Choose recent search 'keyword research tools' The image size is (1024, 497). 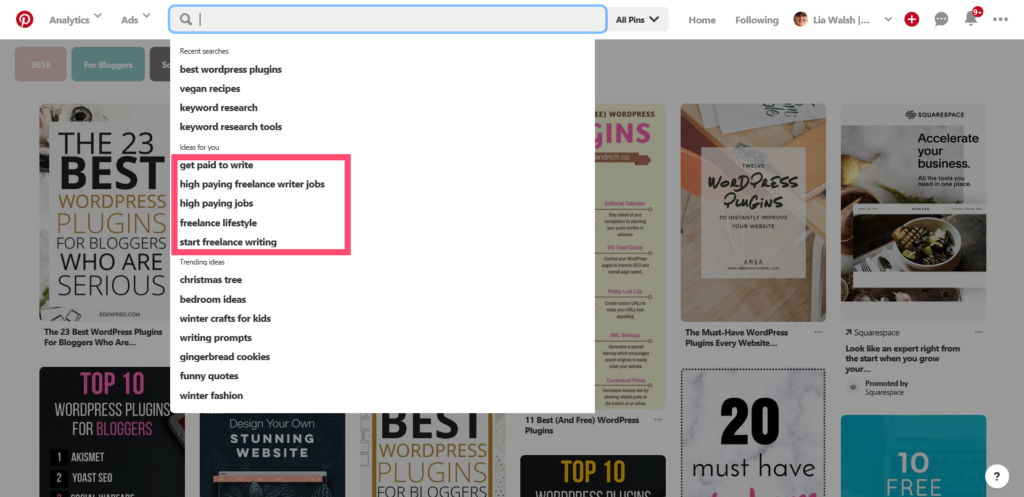231,127
